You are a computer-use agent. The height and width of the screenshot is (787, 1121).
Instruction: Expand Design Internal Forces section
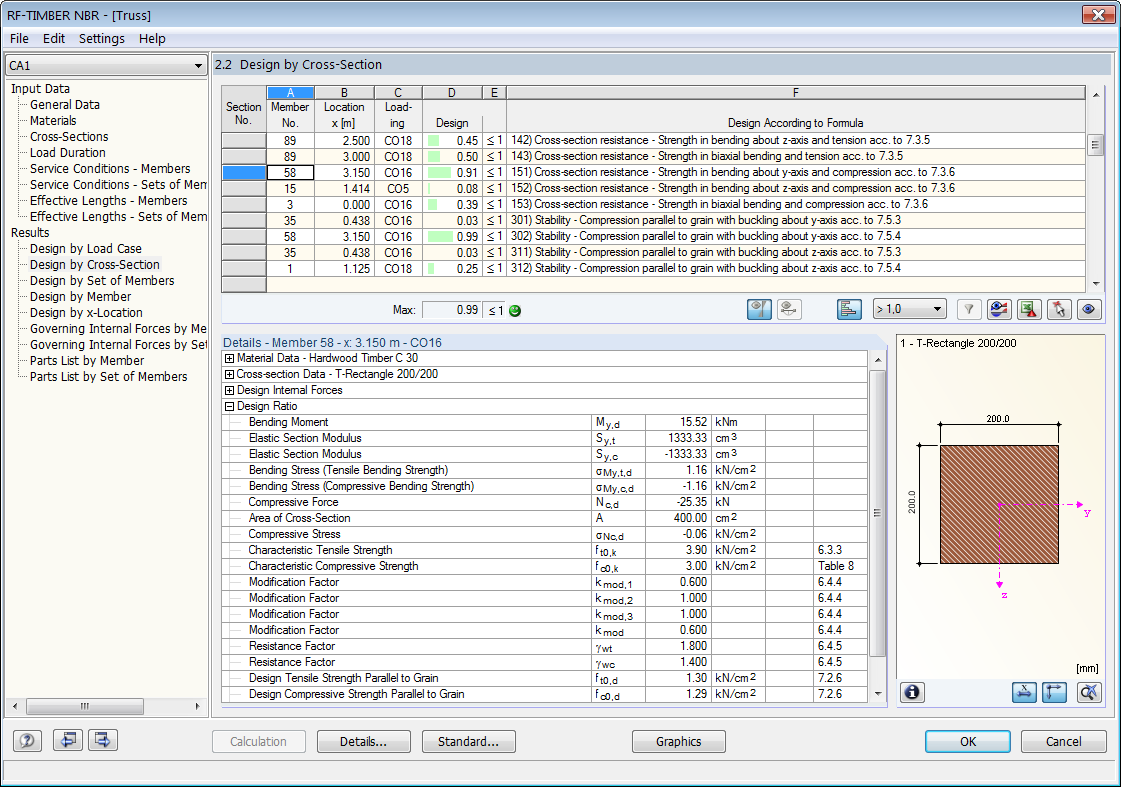[x=229, y=390]
